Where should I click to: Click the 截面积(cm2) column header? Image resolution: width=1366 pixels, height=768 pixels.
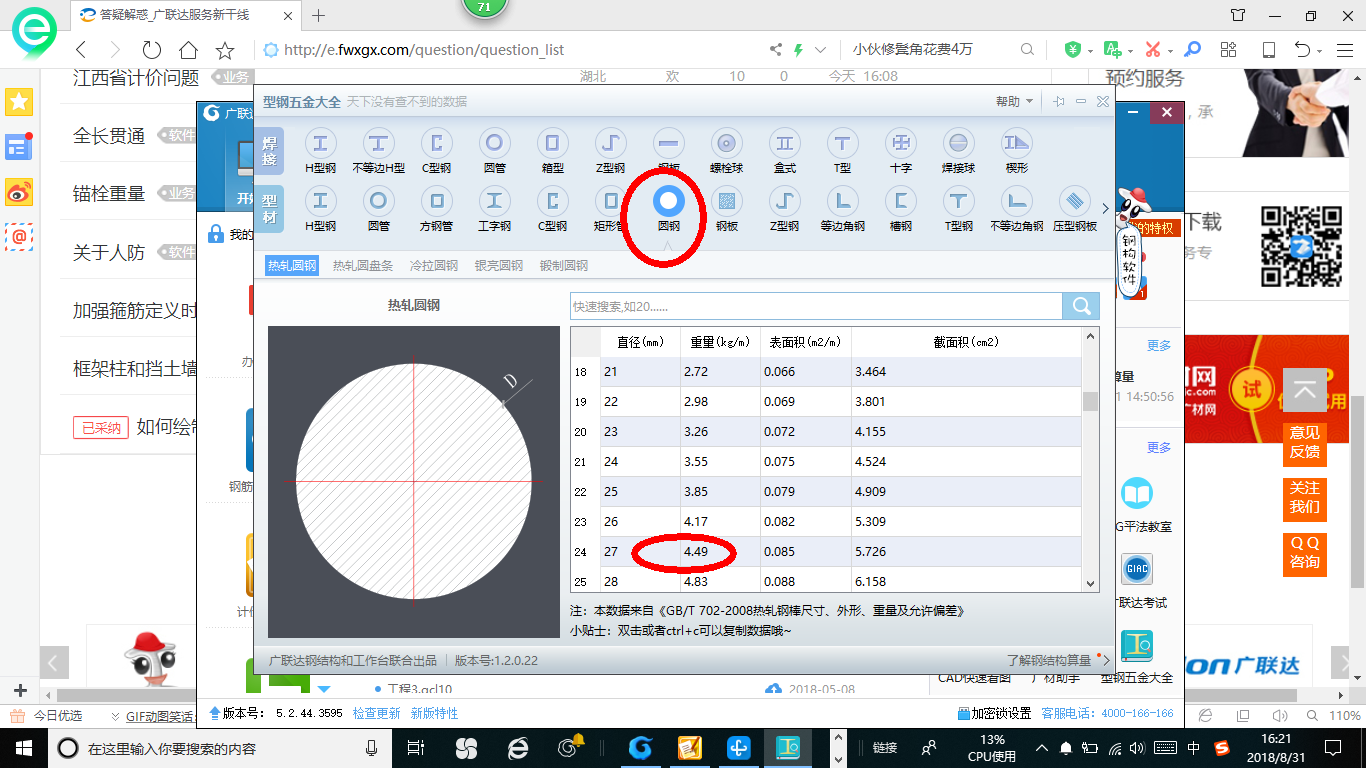[966, 342]
